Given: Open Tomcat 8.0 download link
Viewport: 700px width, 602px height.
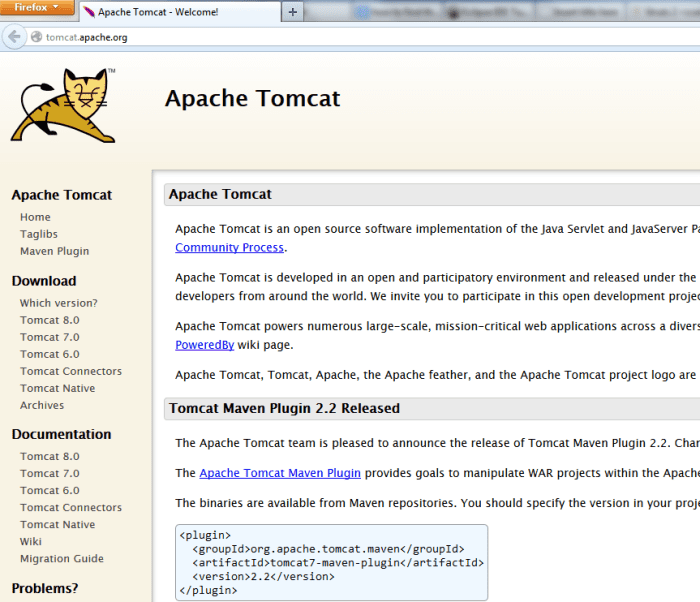Looking at the screenshot, I should click(49, 320).
